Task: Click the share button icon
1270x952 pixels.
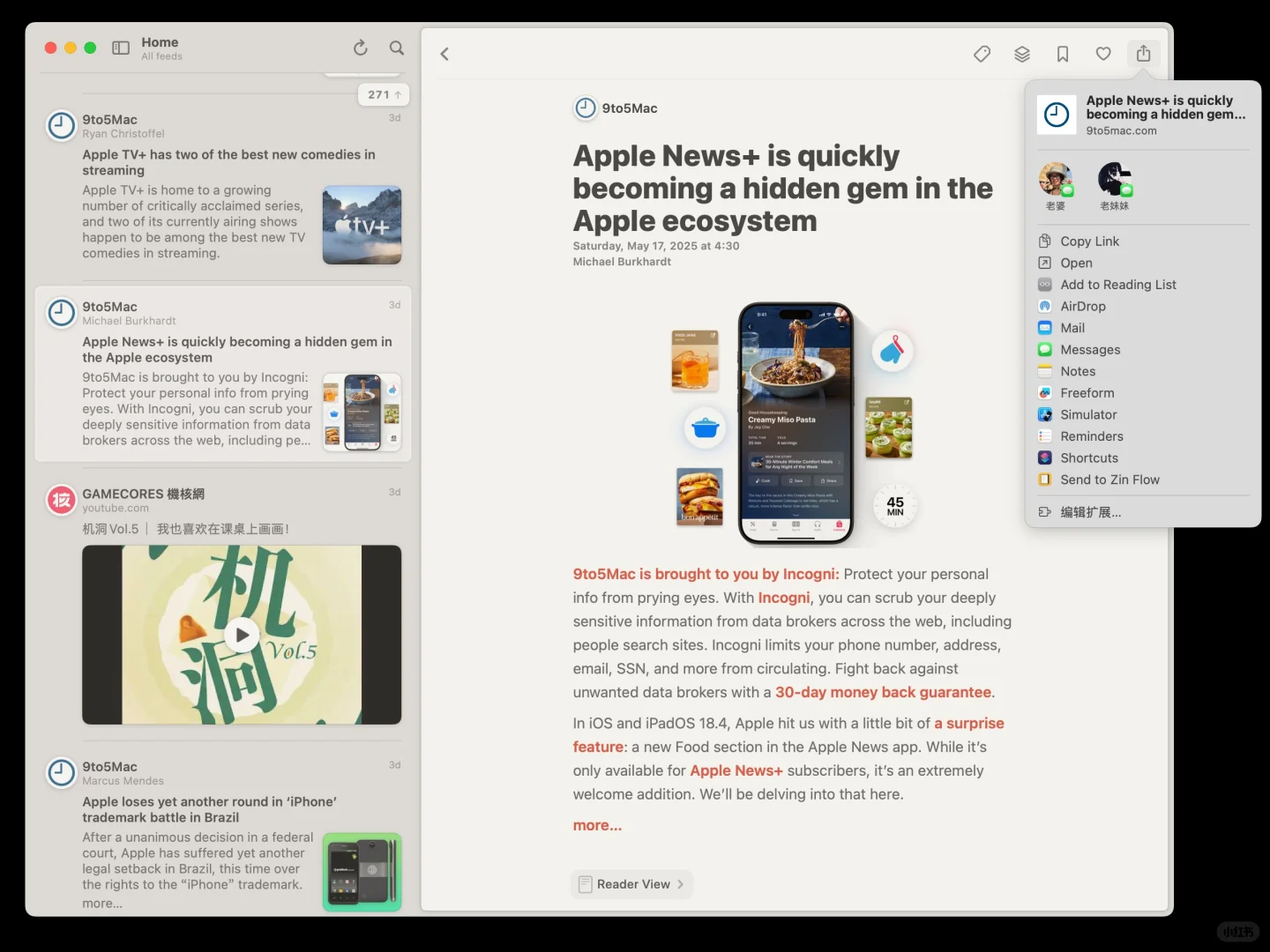Action: pyautogui.click(x=1143, y=54)
